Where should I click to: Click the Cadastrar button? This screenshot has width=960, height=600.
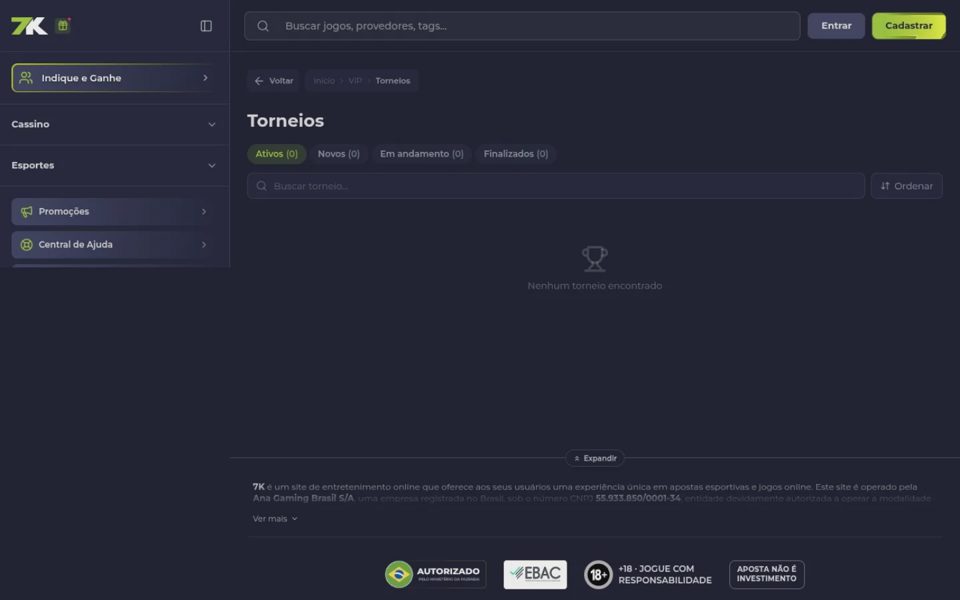(x=909, y=26)
